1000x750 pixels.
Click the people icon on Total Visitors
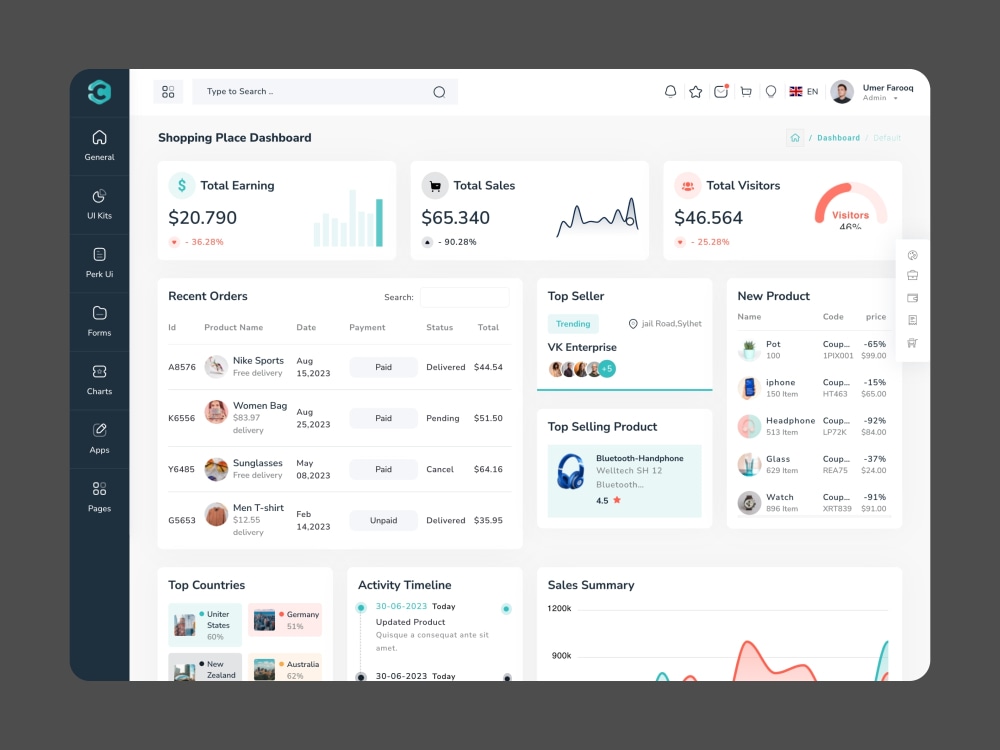pos(688,186)
